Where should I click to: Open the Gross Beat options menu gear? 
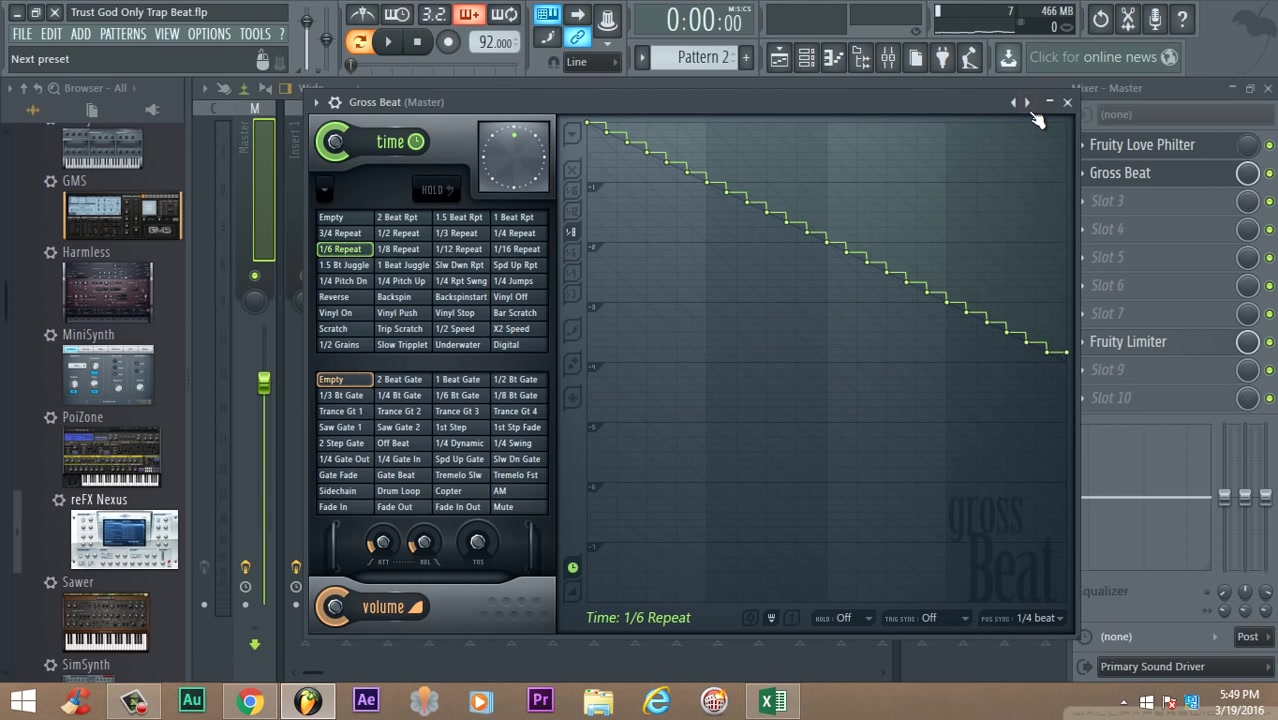(x=335, y=102)
